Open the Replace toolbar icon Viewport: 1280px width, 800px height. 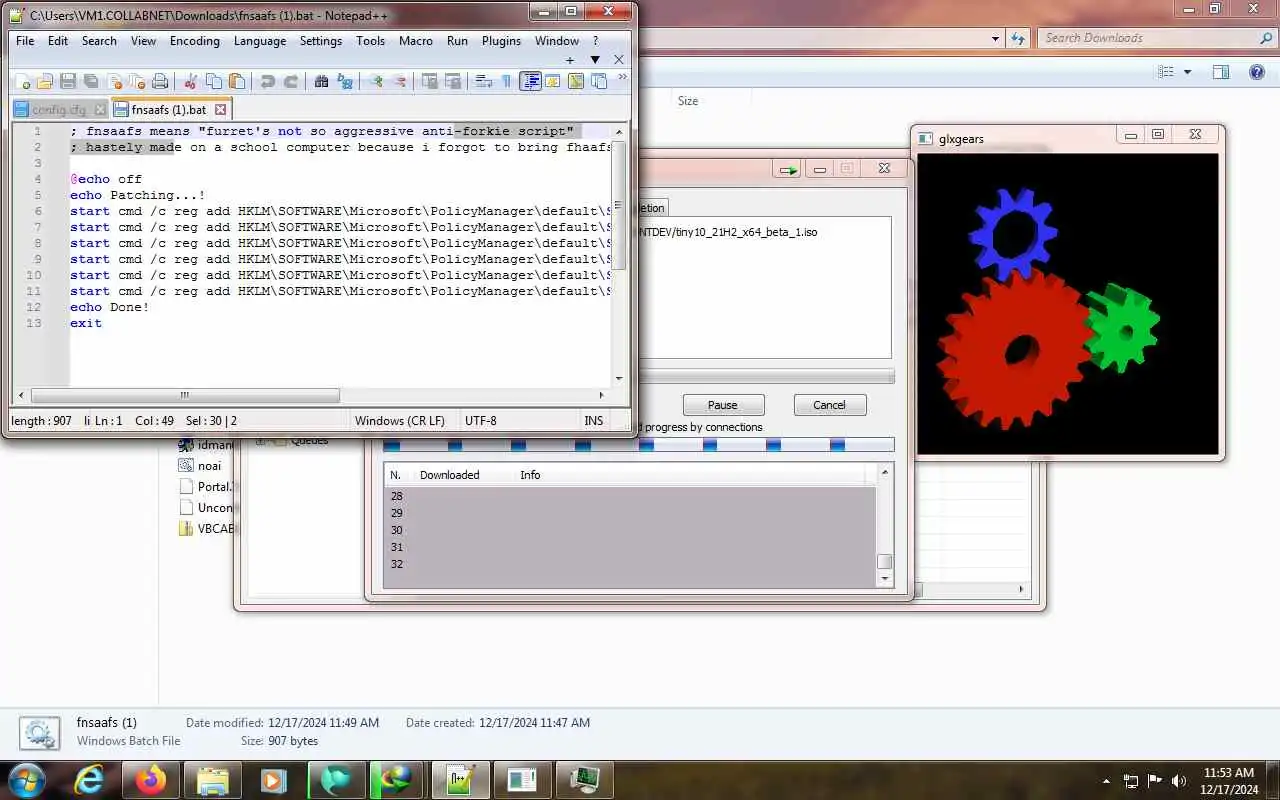(x=344, y=82)
